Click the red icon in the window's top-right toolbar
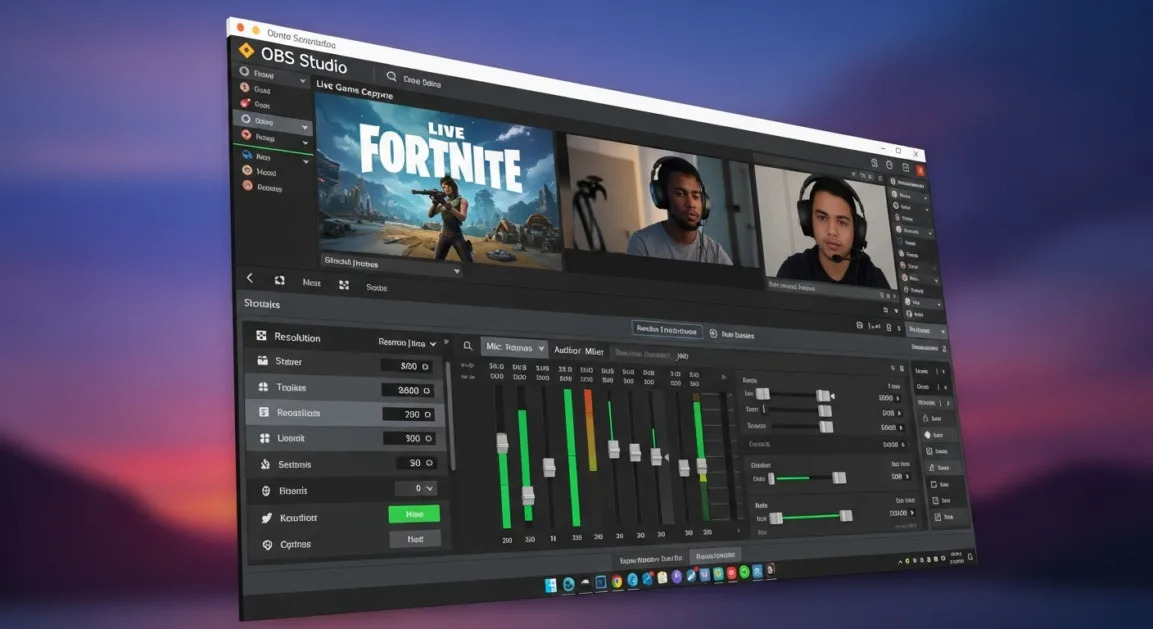1153x629 pixels. [920, 170]
